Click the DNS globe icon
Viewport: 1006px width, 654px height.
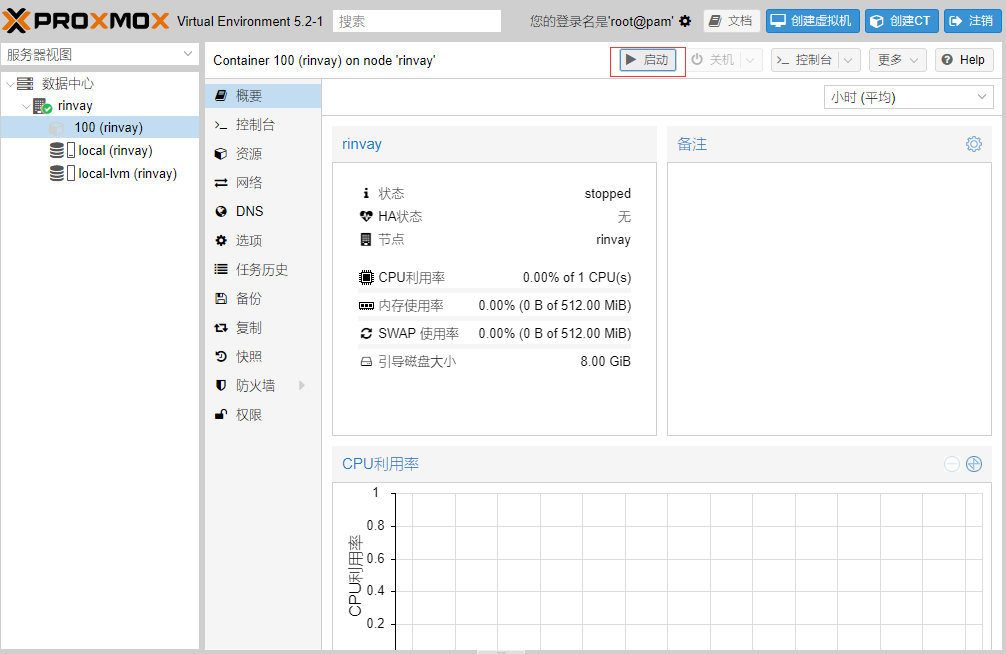pos(221,211)
